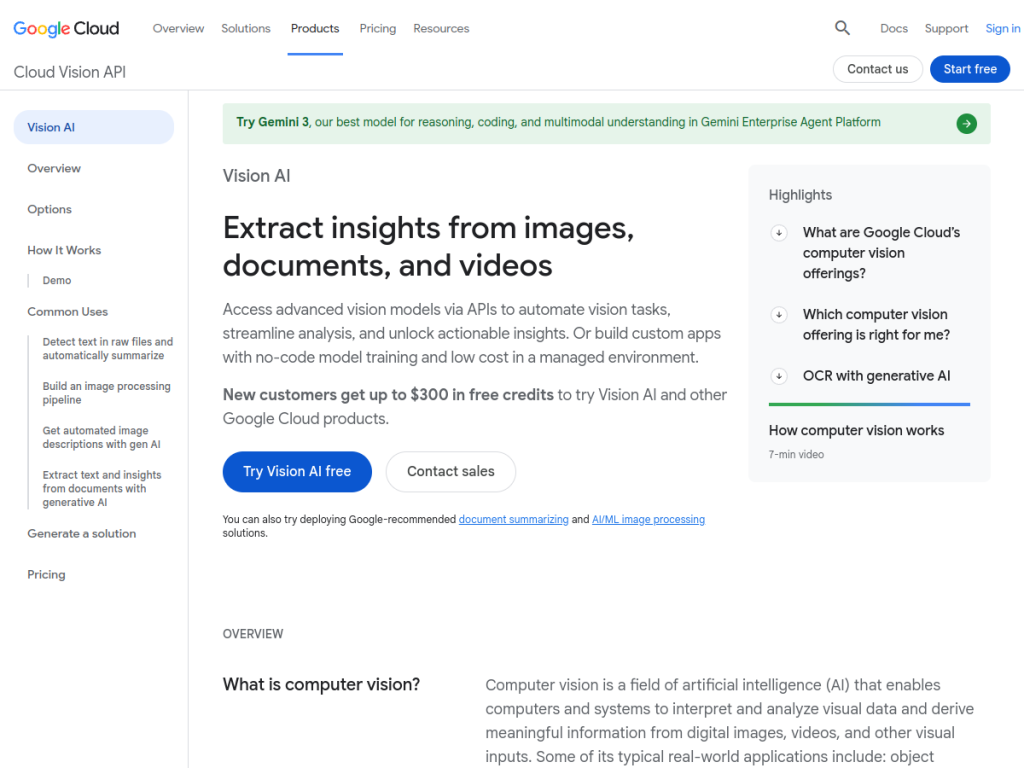
Task: Open "Detect text in raw files" sidebar link
Action: (x=108, y=349)
